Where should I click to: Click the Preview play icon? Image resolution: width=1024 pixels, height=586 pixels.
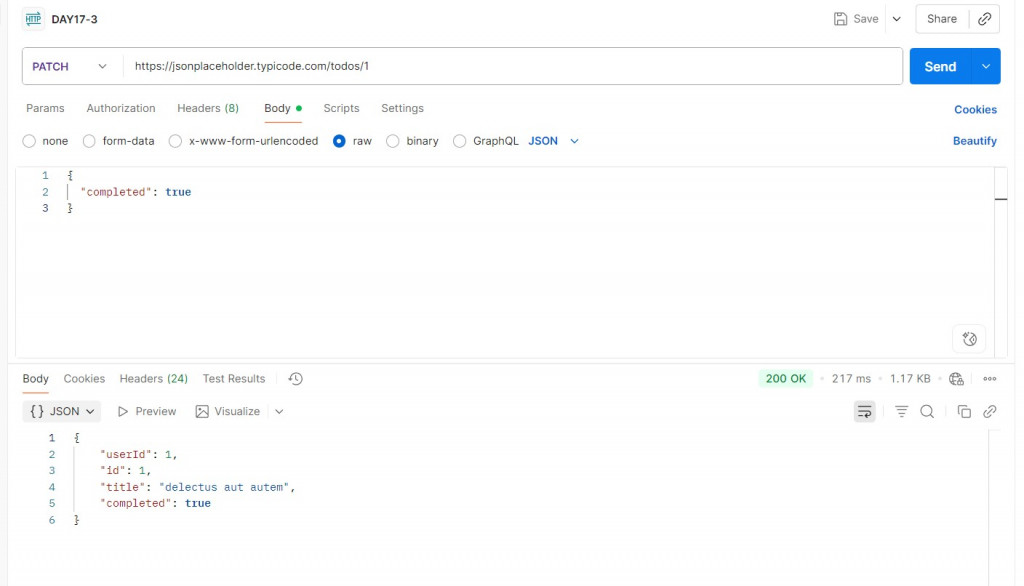123,412
